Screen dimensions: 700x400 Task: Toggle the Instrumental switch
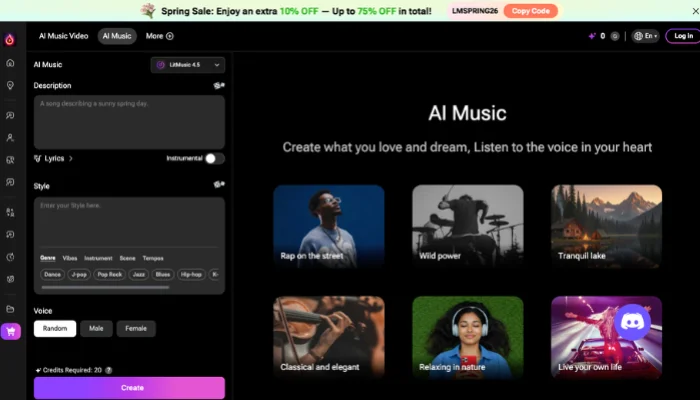click(215, 158)
